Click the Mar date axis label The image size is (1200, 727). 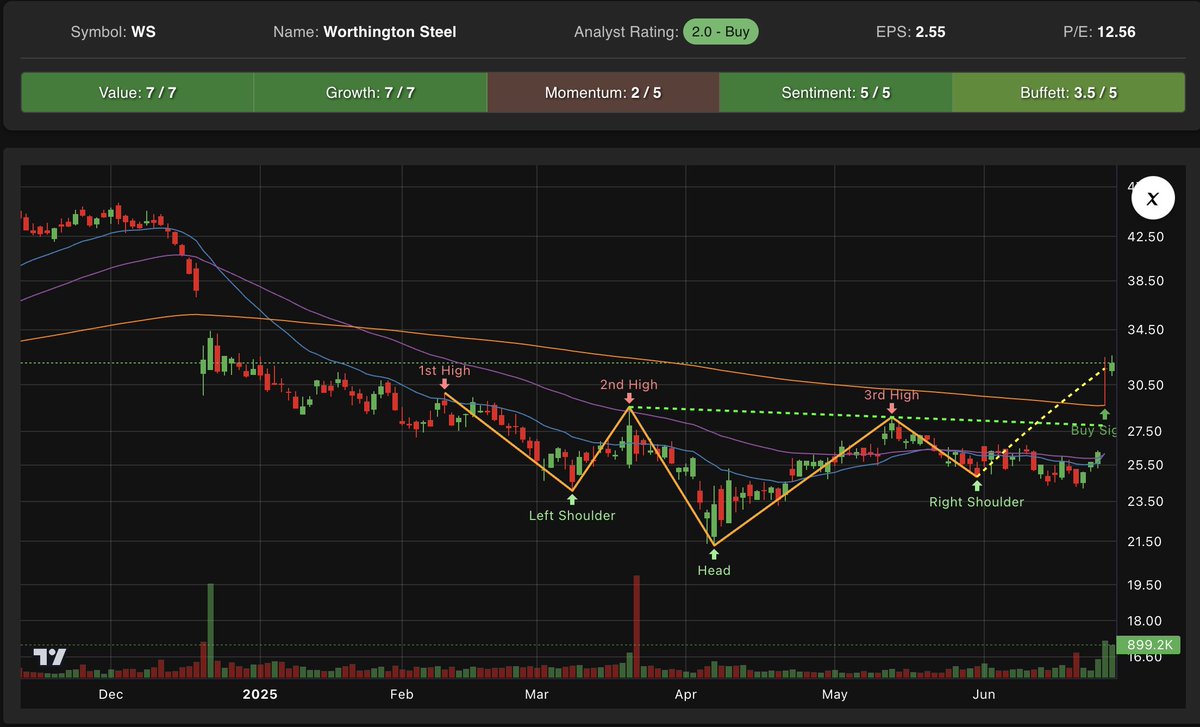pyautogui.click(x=537, y=694)
